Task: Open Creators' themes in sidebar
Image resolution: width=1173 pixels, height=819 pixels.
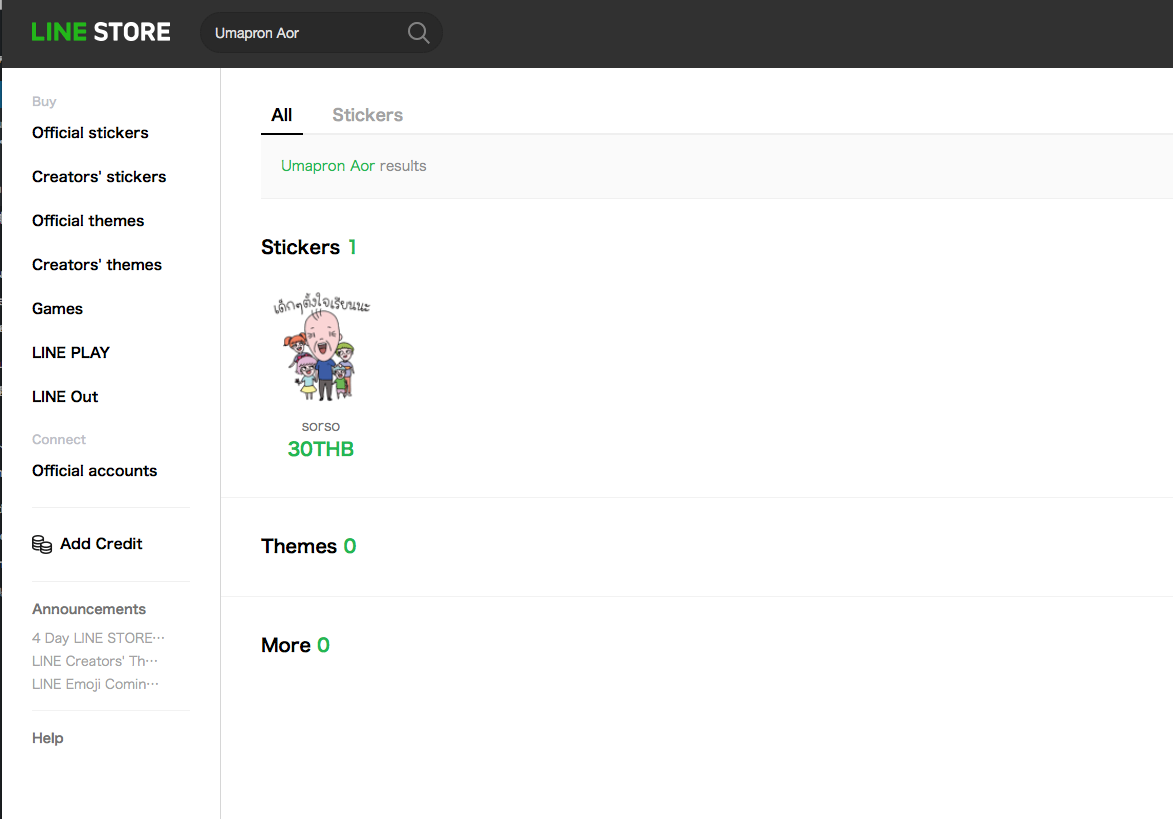Action: pyautogui.click(x=97, y=265)
